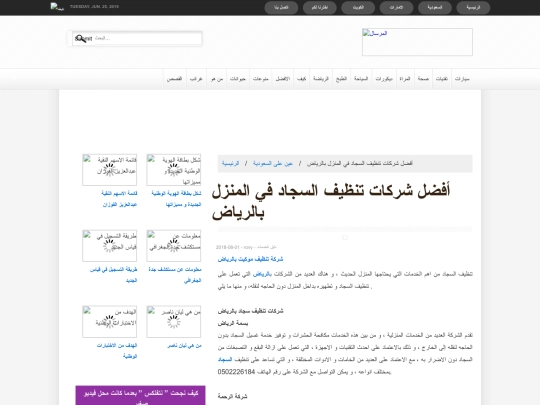The image size is (540, 405).
Task: Click the date text TUESDAY, JUN. 25, 2019
Action: [94, 7]
